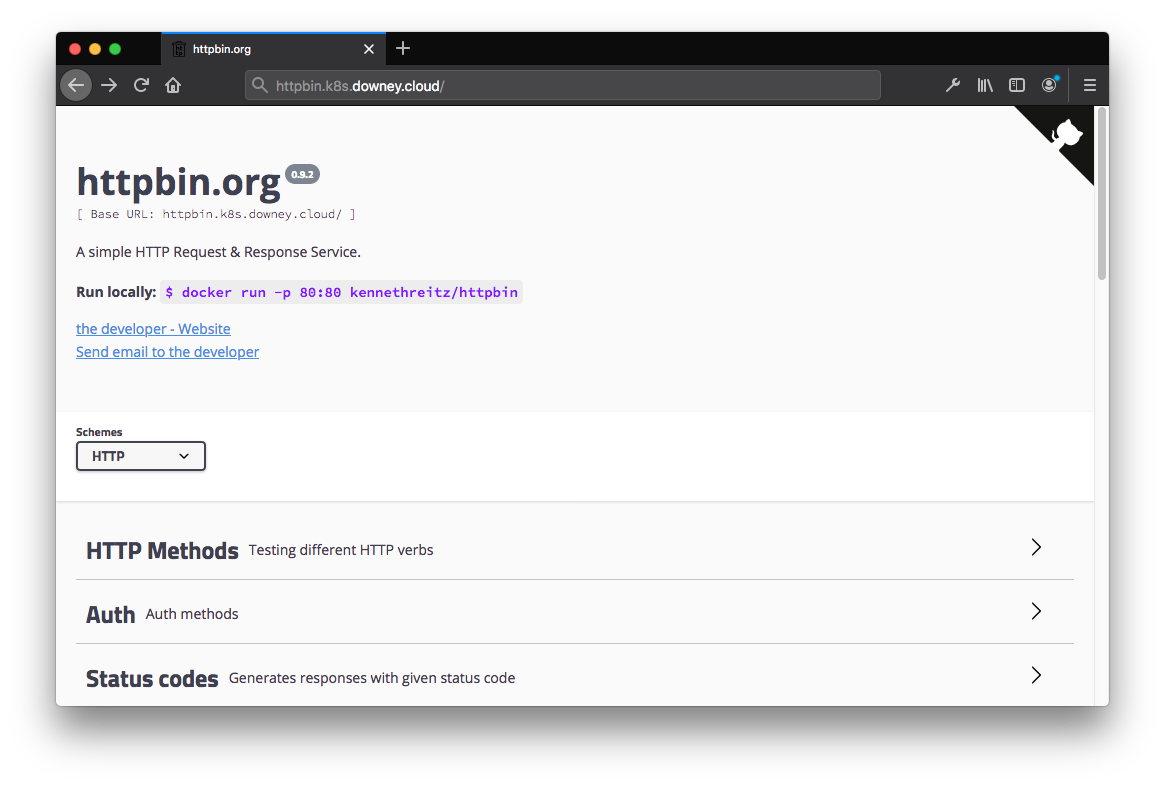The height and width of the screenshot is (786, 1165).
Task: Open the Library bookshelf icon
Action: [984, 85]
